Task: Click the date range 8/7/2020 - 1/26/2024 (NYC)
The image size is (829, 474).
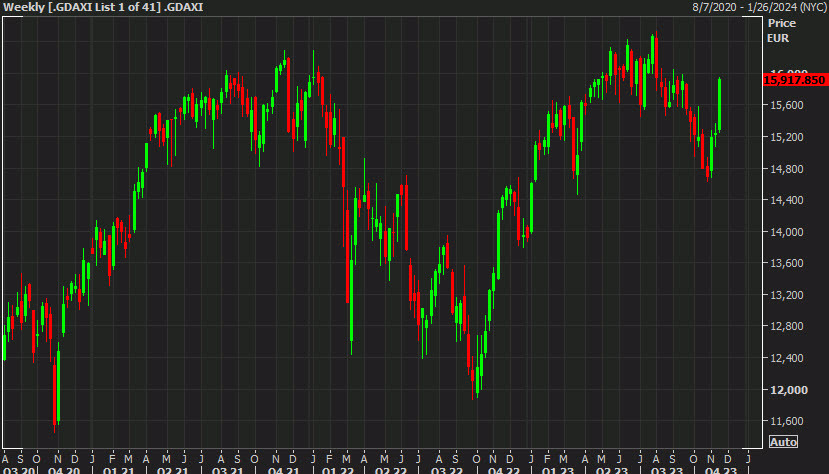Action: coord(760,7)
